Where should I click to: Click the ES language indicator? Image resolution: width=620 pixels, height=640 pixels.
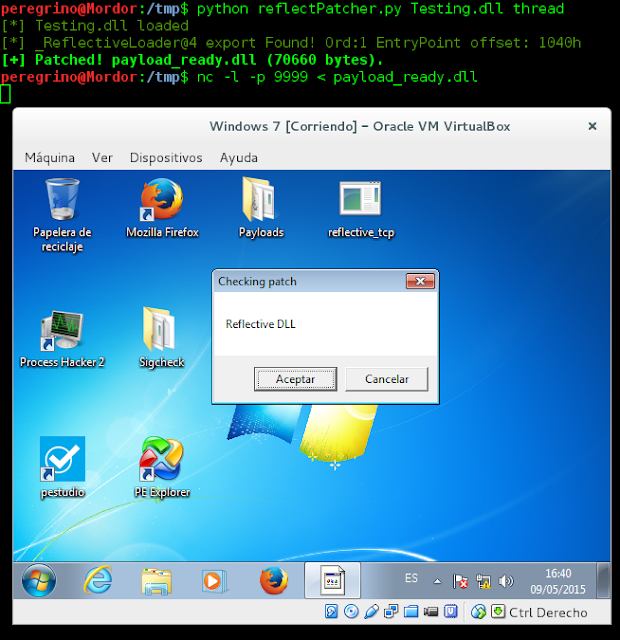click(x=411, y=578)
